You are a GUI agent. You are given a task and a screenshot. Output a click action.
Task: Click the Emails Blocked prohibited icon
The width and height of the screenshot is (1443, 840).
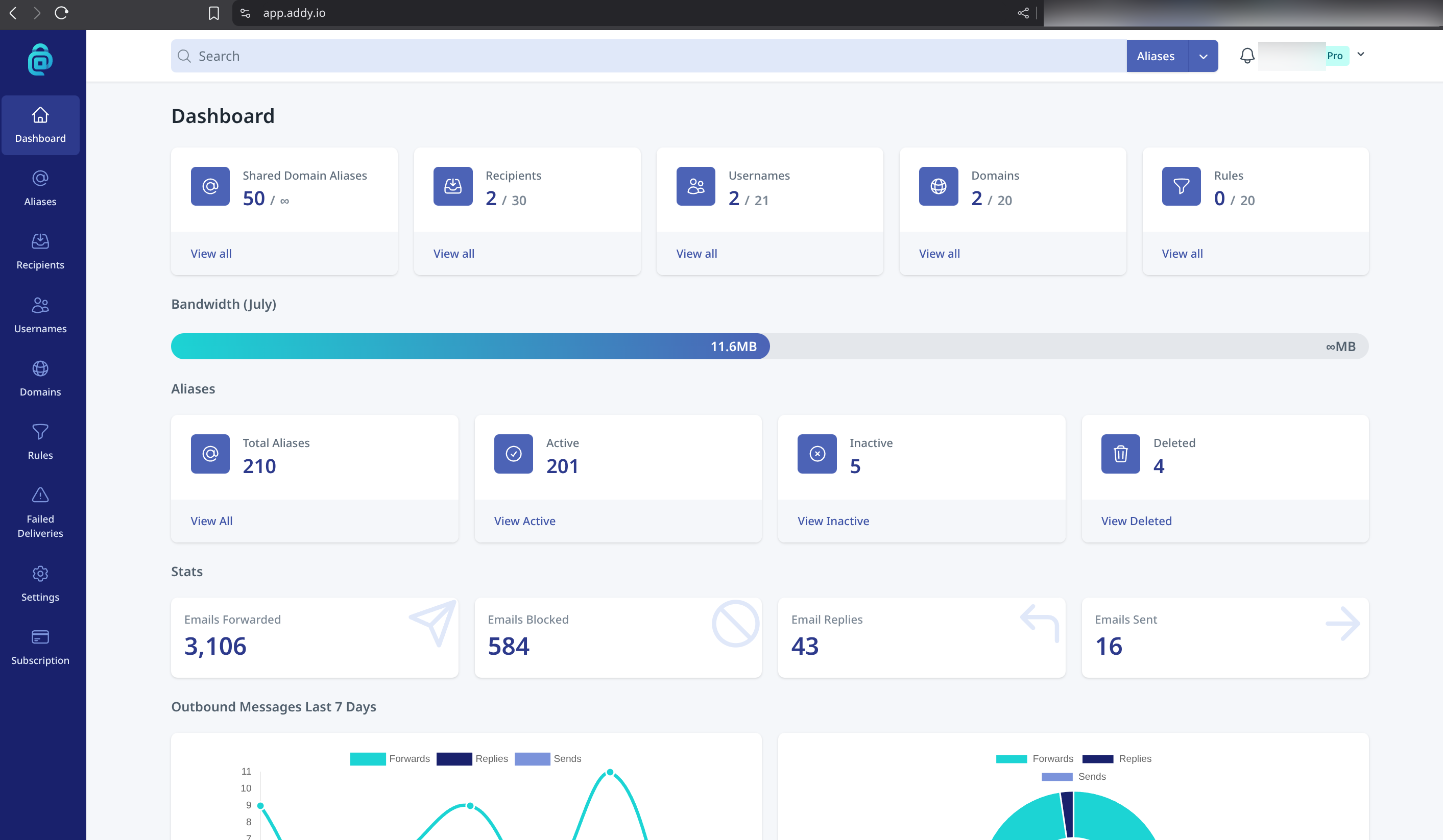pyautogui.click(x=736, y=623)
